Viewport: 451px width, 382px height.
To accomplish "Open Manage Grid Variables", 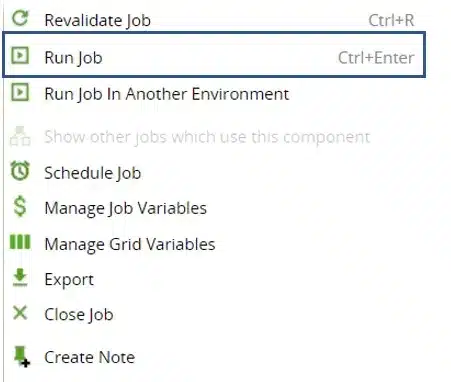I will (x=214, y=244).
